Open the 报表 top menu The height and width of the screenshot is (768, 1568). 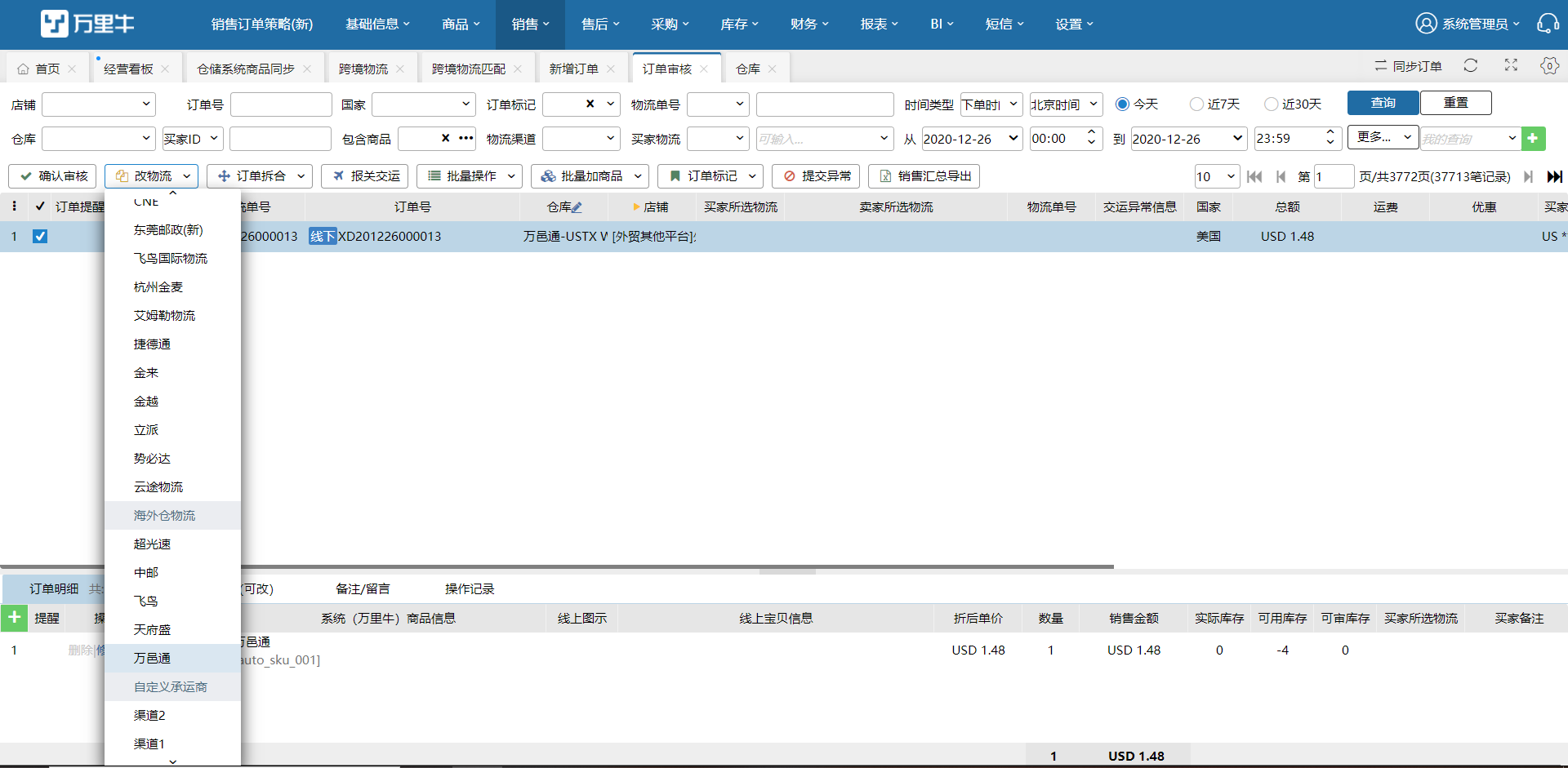point(879,24)
